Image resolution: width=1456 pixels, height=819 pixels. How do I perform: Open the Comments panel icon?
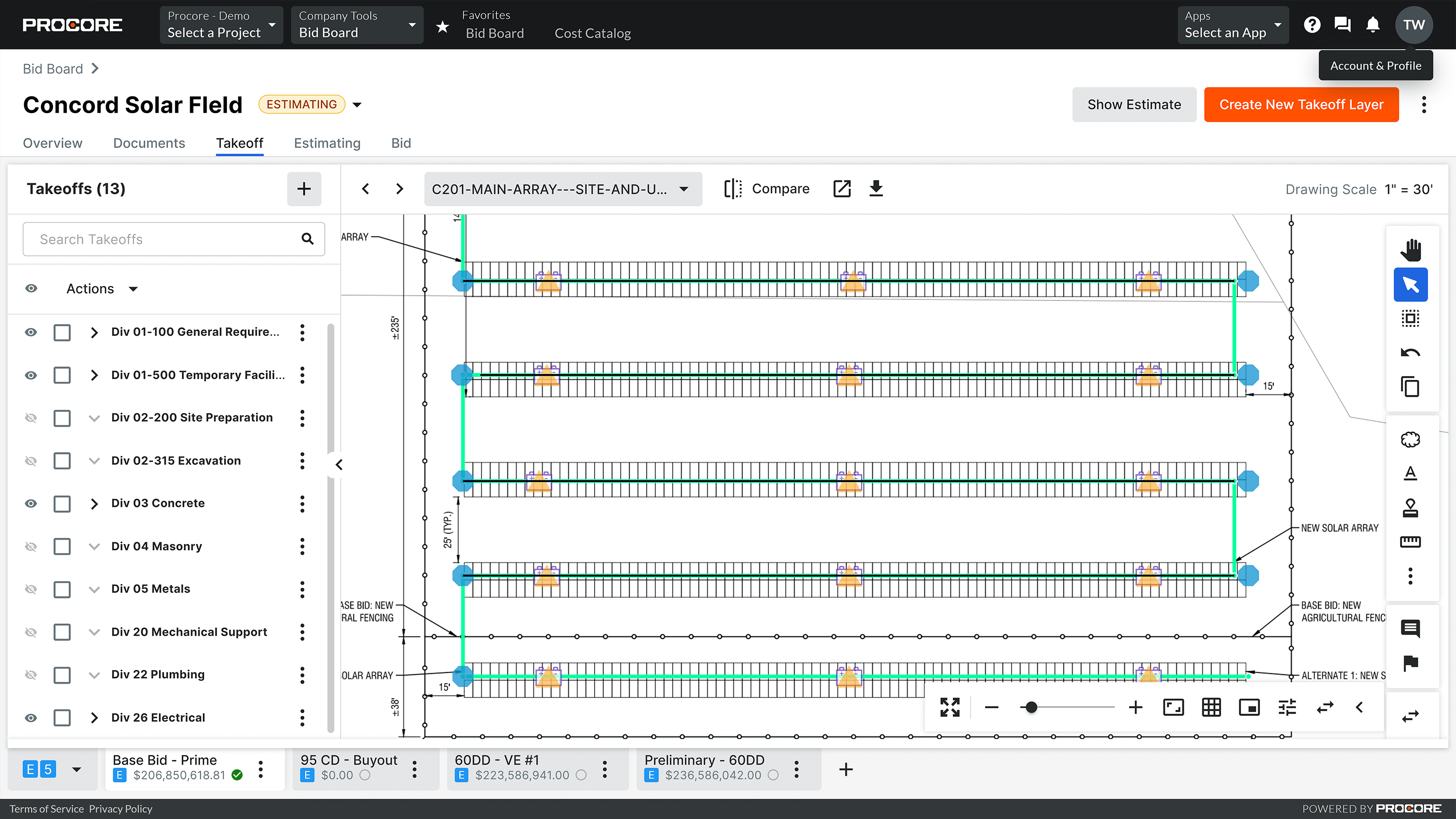[x=1410, y=628]
